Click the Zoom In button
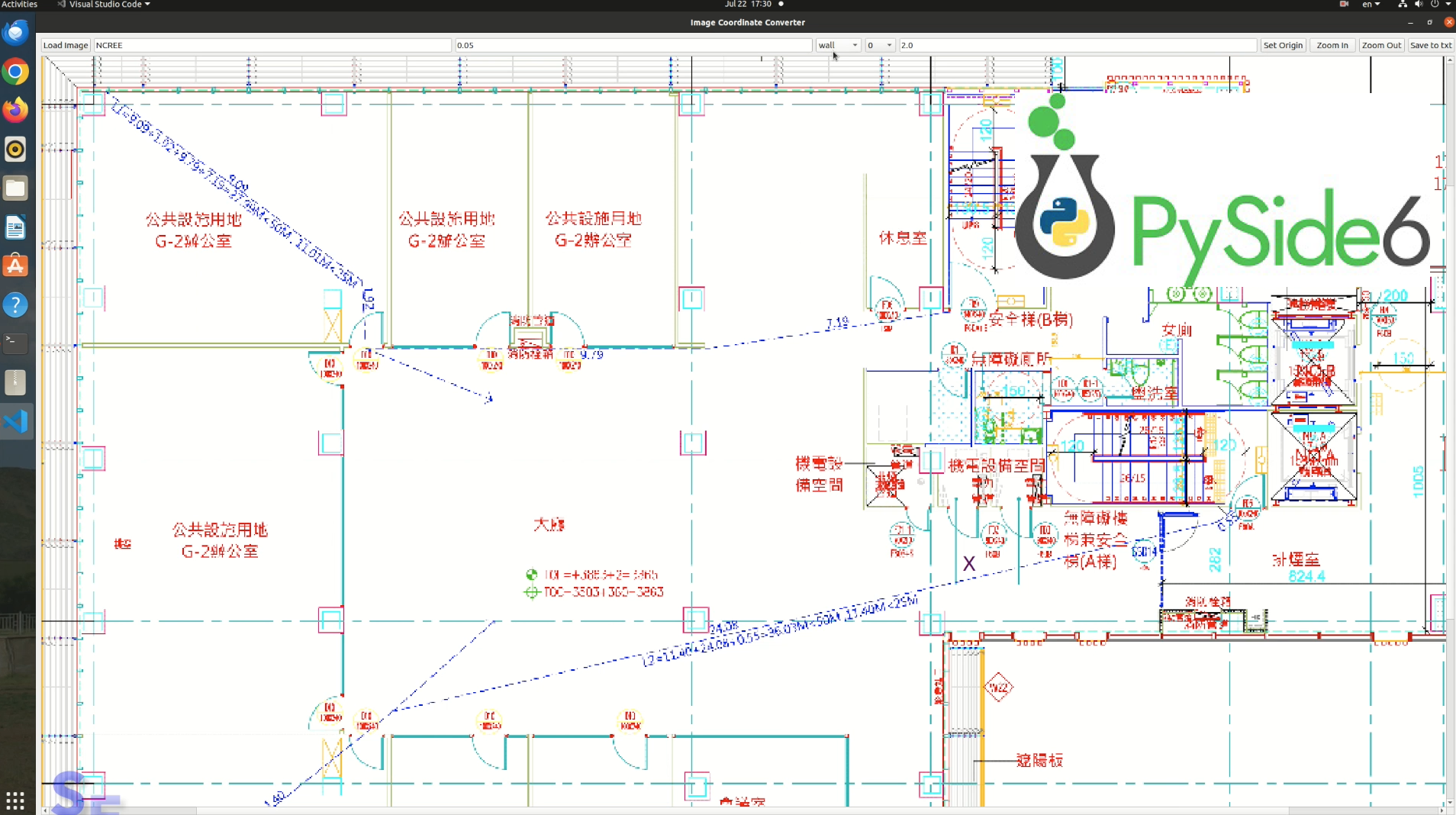The width and height of the screenshot is (1456, 815). [1332, 45]
